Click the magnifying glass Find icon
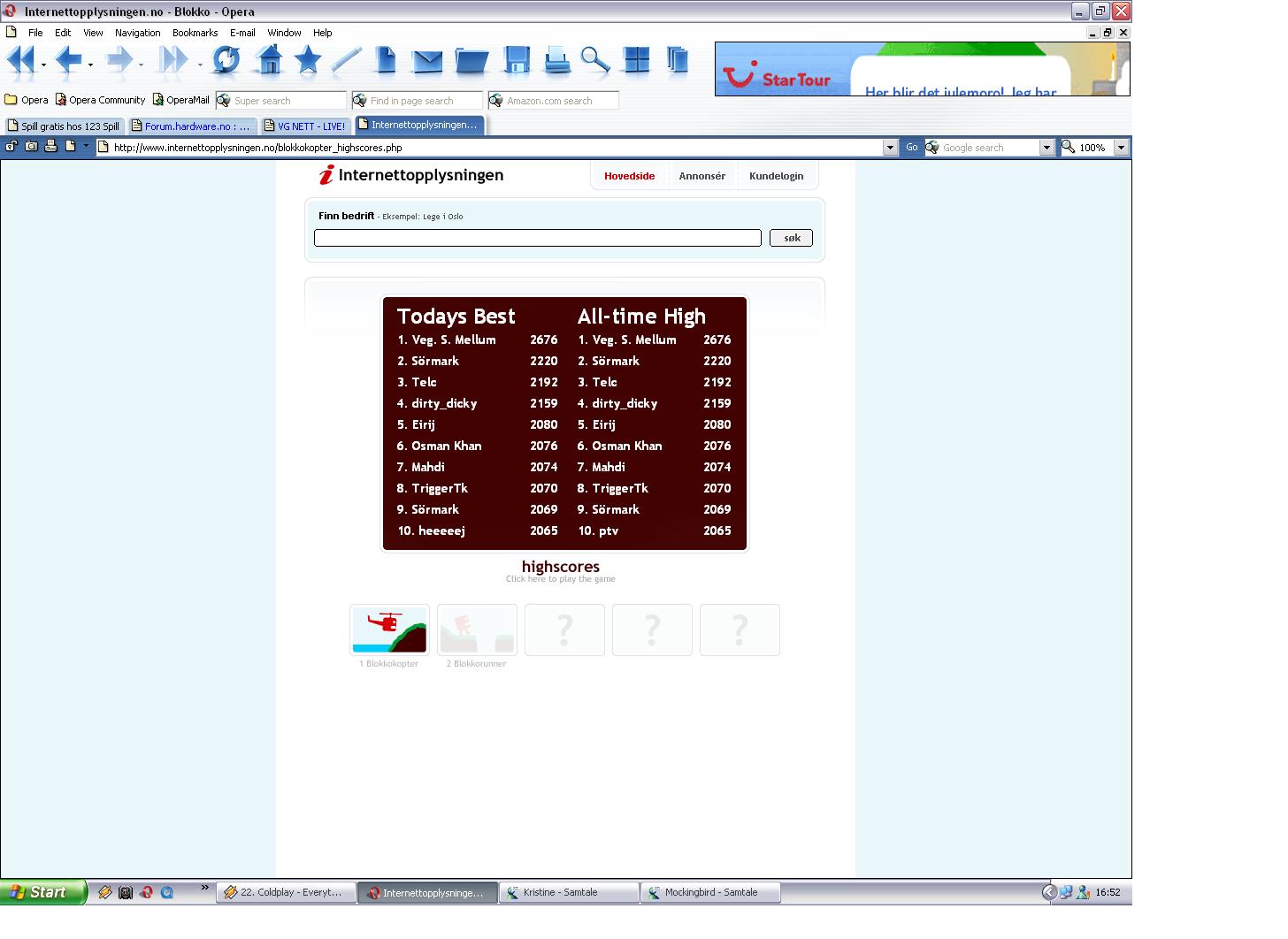This screenshot has width=1288, height=939. 595,60
